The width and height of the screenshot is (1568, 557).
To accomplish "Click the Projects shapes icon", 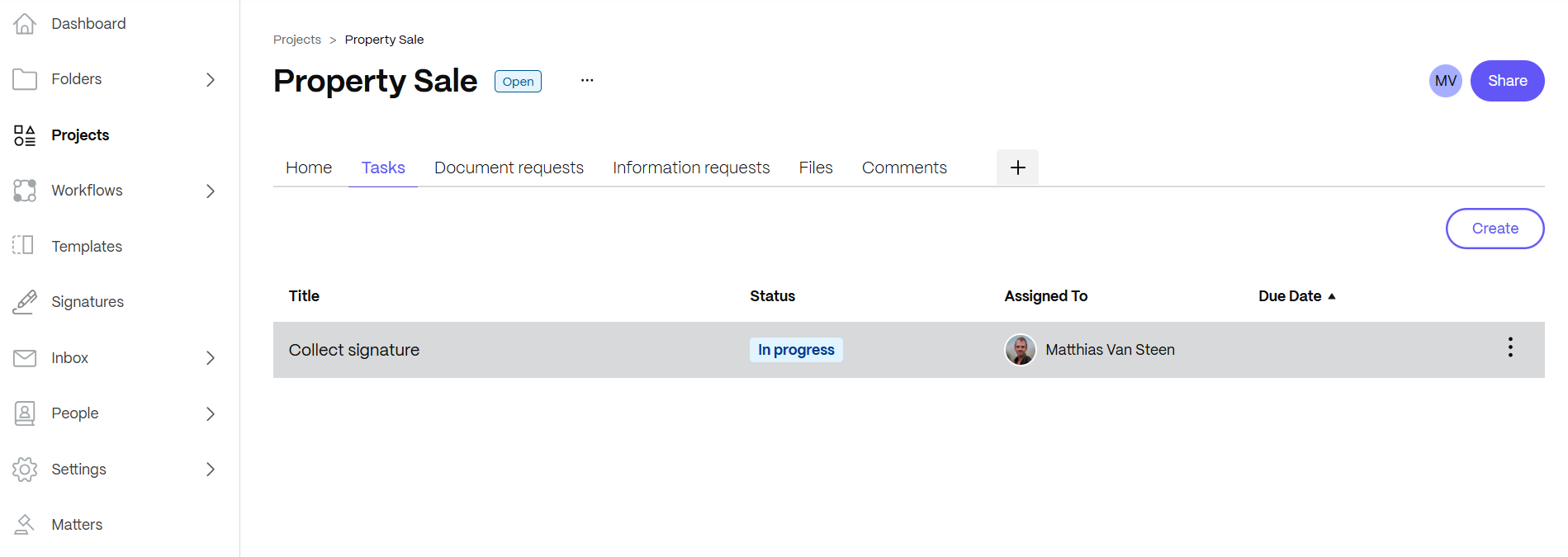I will tap(25, 135).
